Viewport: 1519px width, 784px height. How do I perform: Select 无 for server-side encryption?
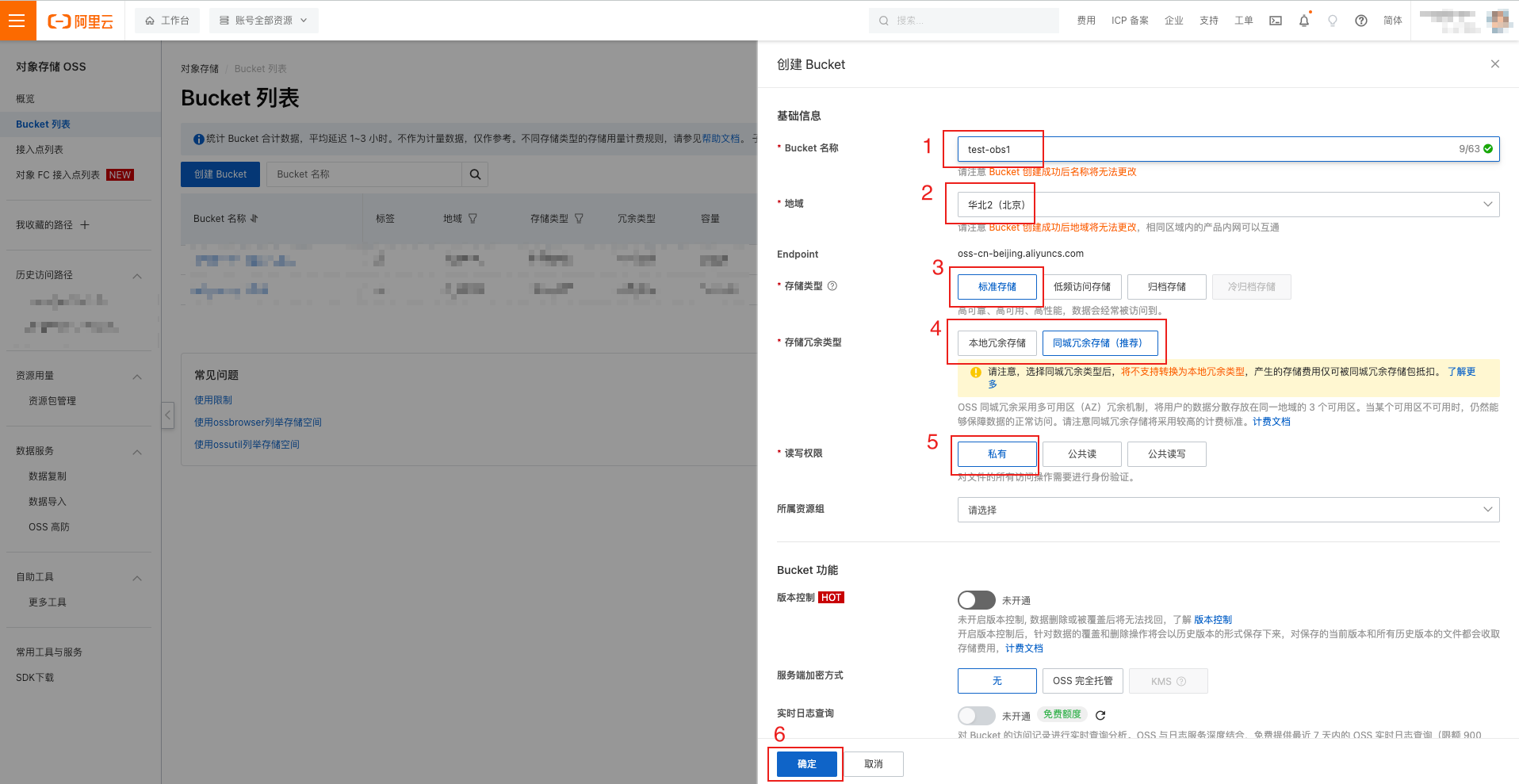[x=997, y=681]
